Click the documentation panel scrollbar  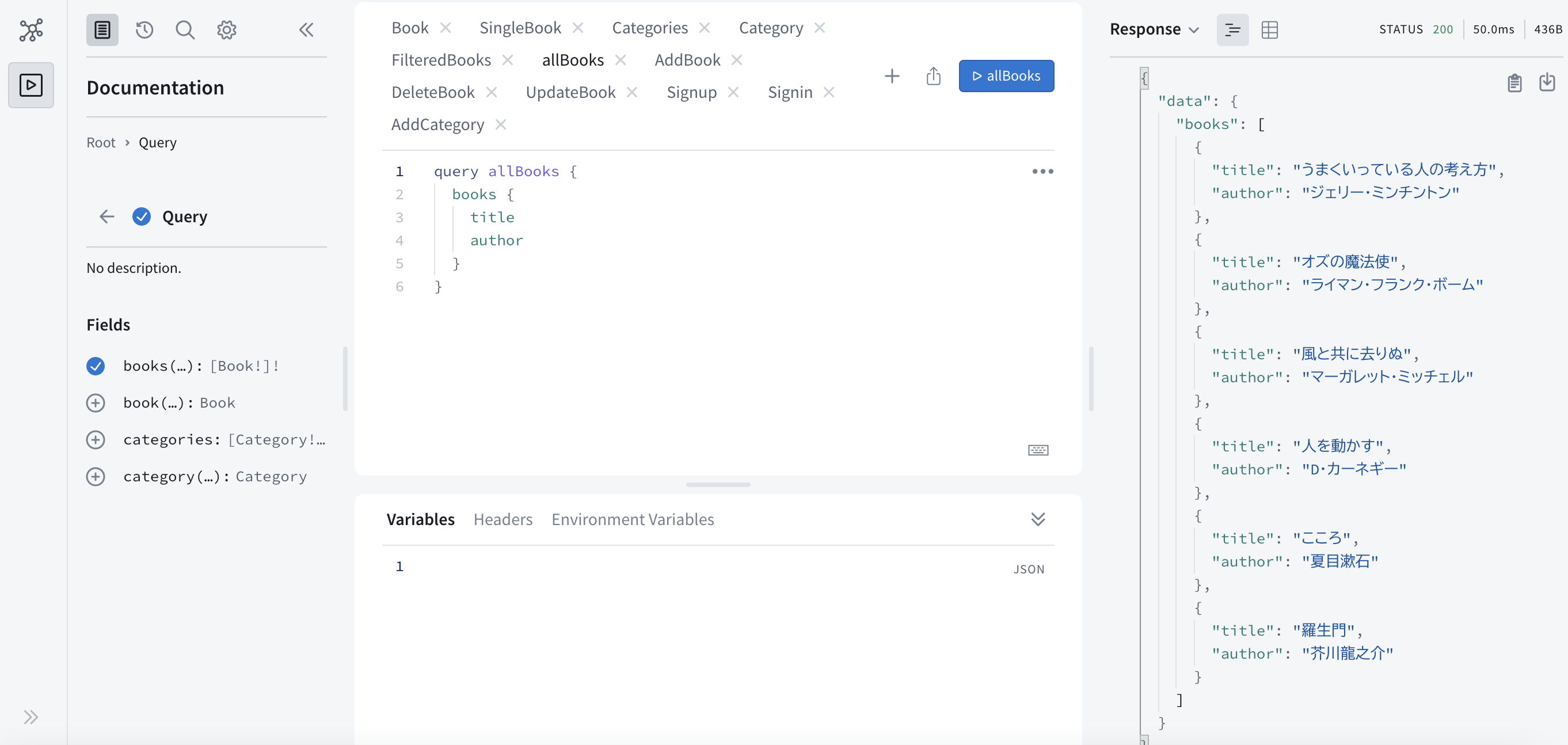345,379
